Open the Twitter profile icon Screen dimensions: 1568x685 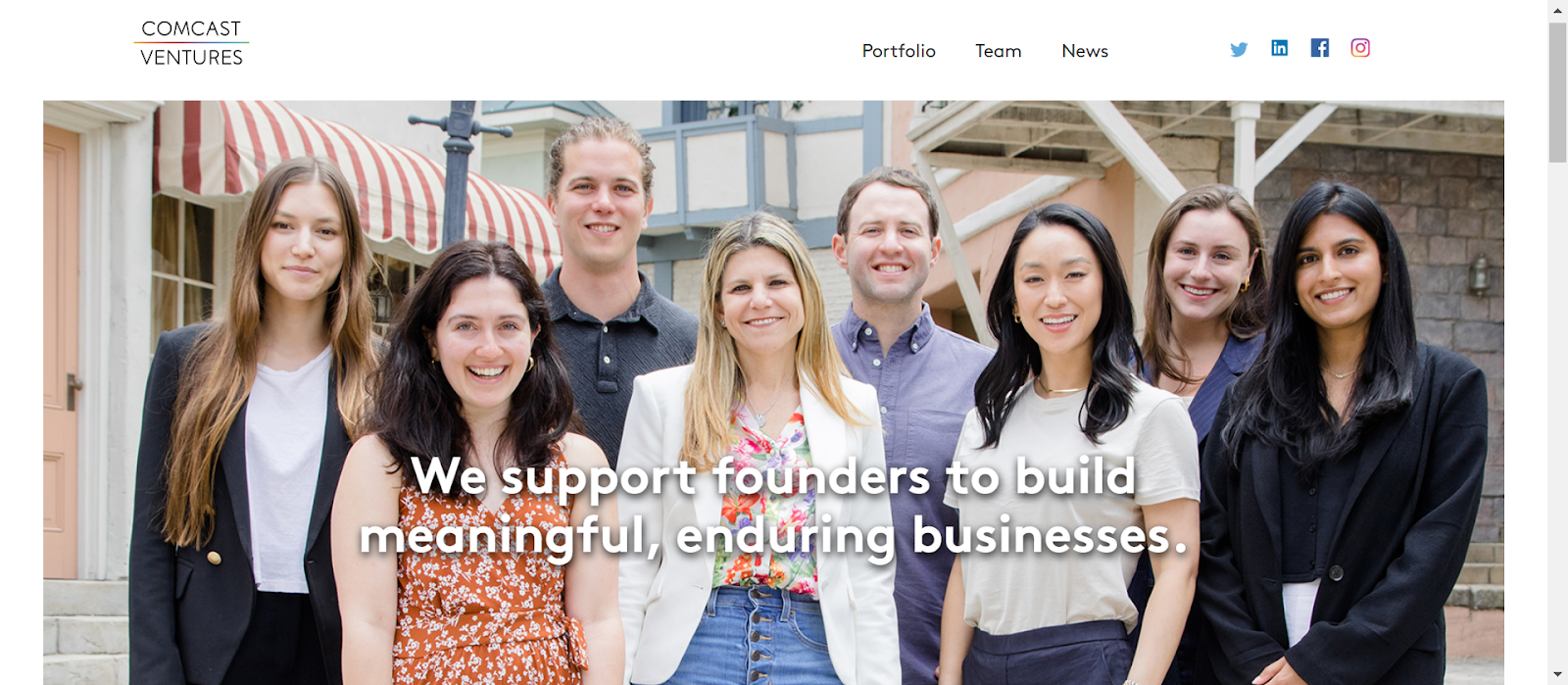tap(1239, 49)
